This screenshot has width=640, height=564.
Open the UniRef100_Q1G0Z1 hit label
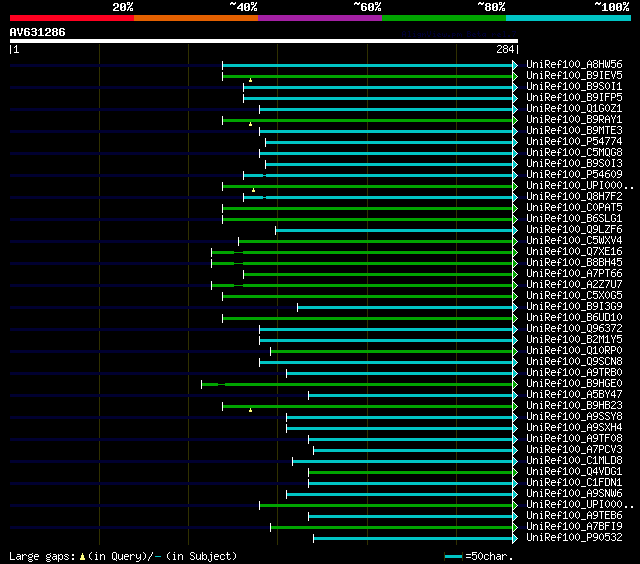574,109
